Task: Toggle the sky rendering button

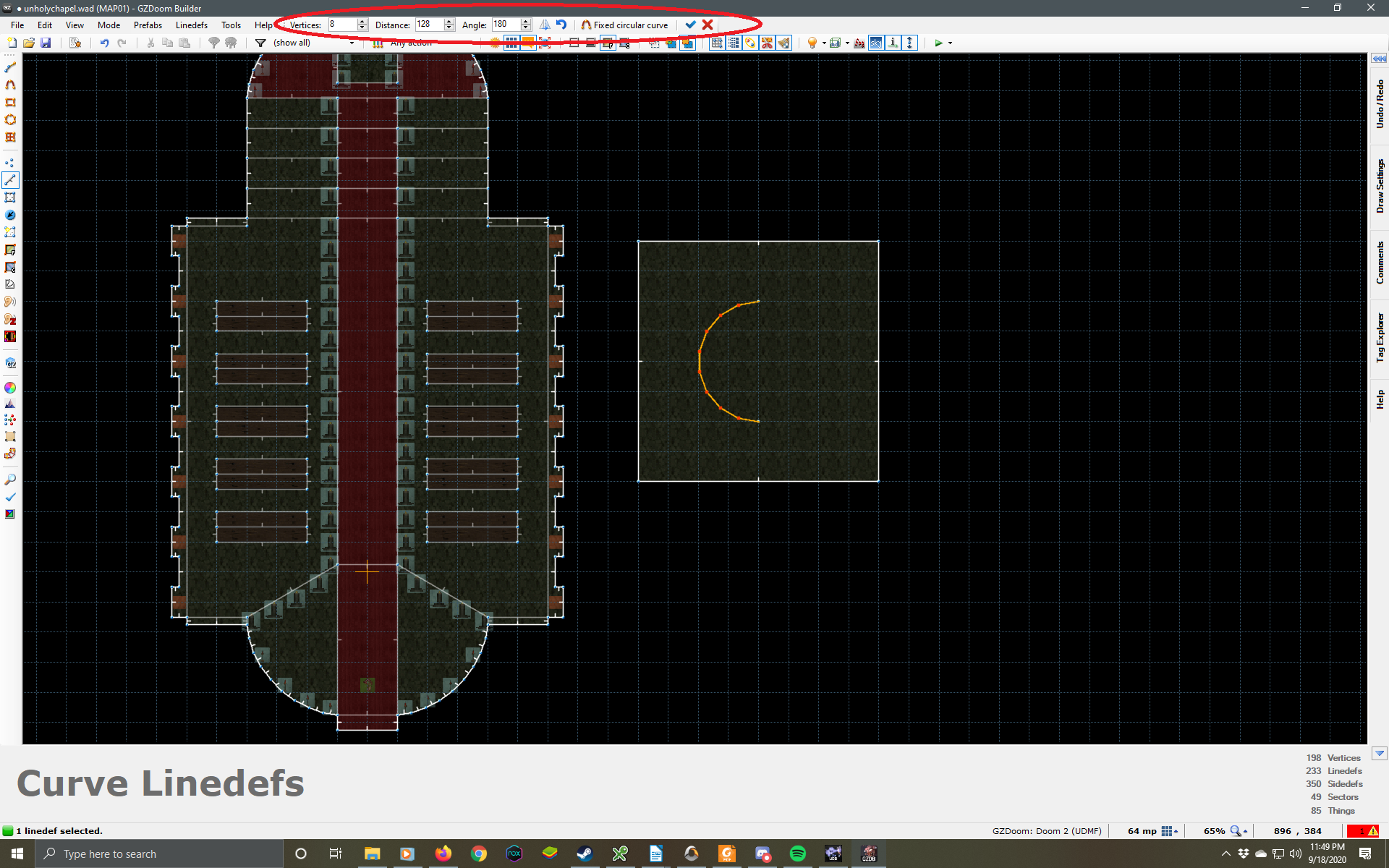Action: pos(876,43)
